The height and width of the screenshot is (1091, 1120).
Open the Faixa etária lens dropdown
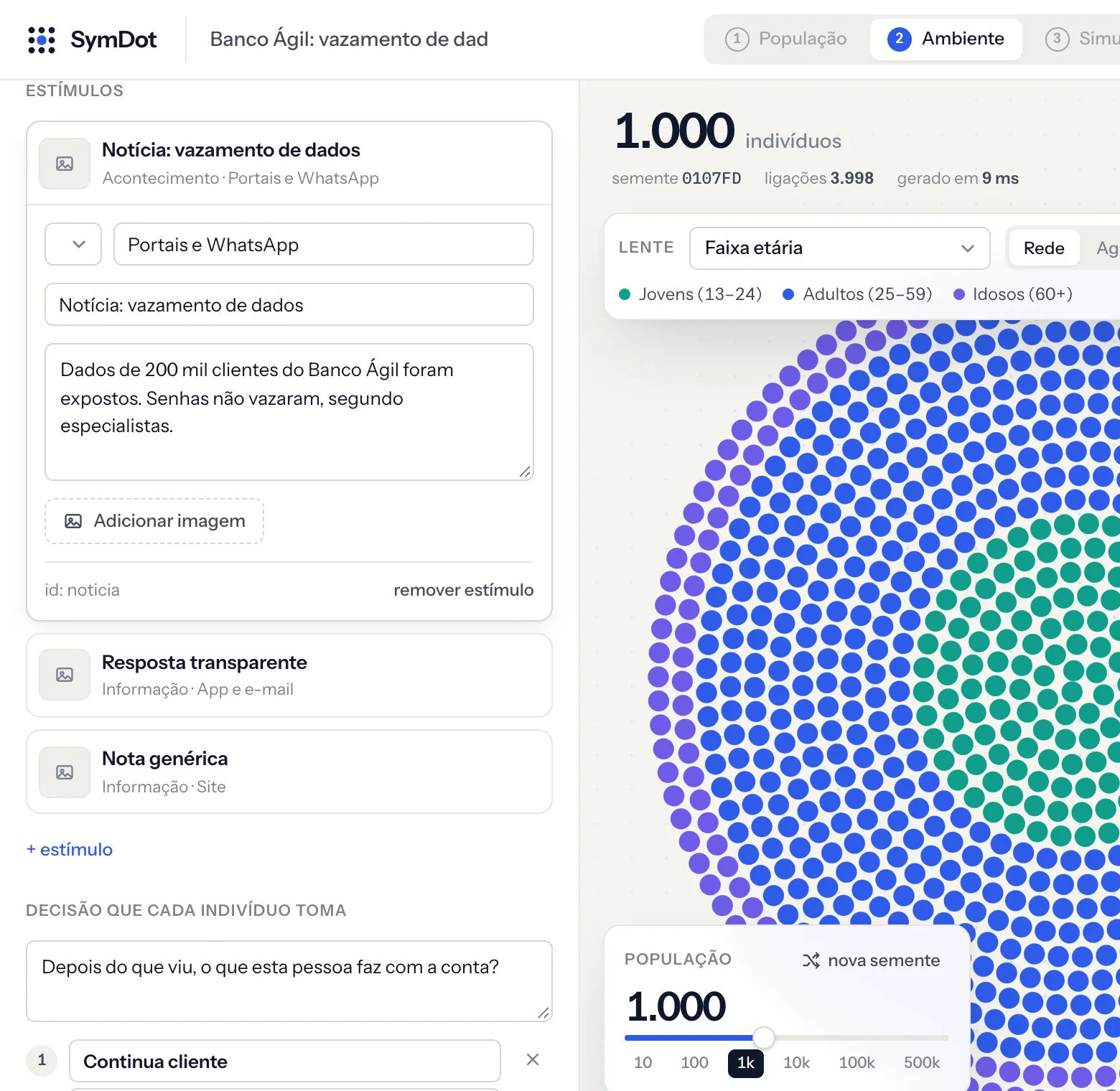(x=839, y=248)
